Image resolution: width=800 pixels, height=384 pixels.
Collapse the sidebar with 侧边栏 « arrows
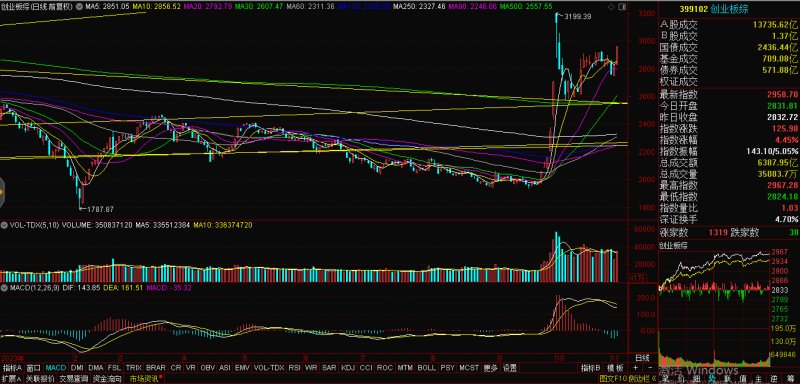point(642,379)
